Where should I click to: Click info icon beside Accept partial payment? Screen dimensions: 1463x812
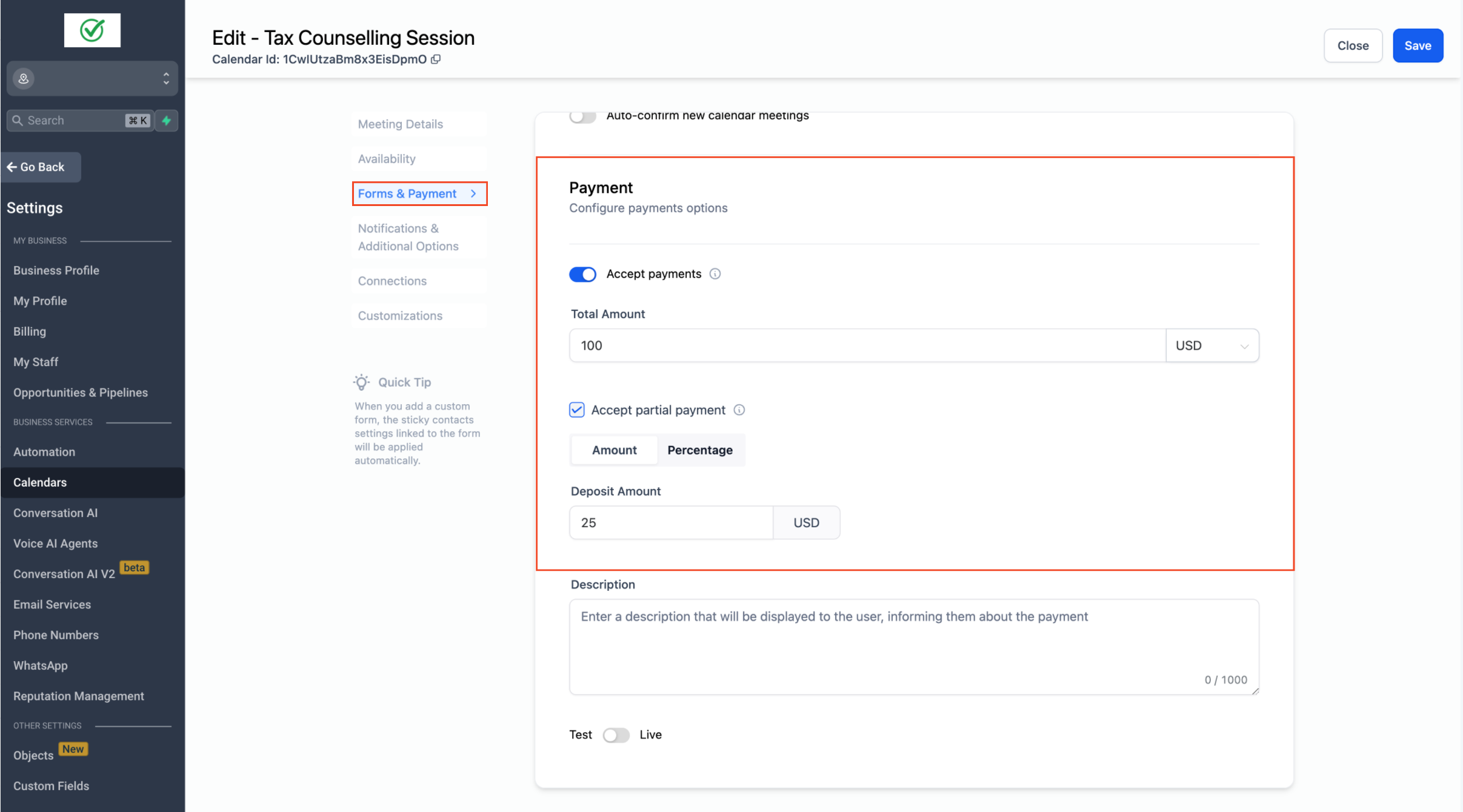pos(739,410)
